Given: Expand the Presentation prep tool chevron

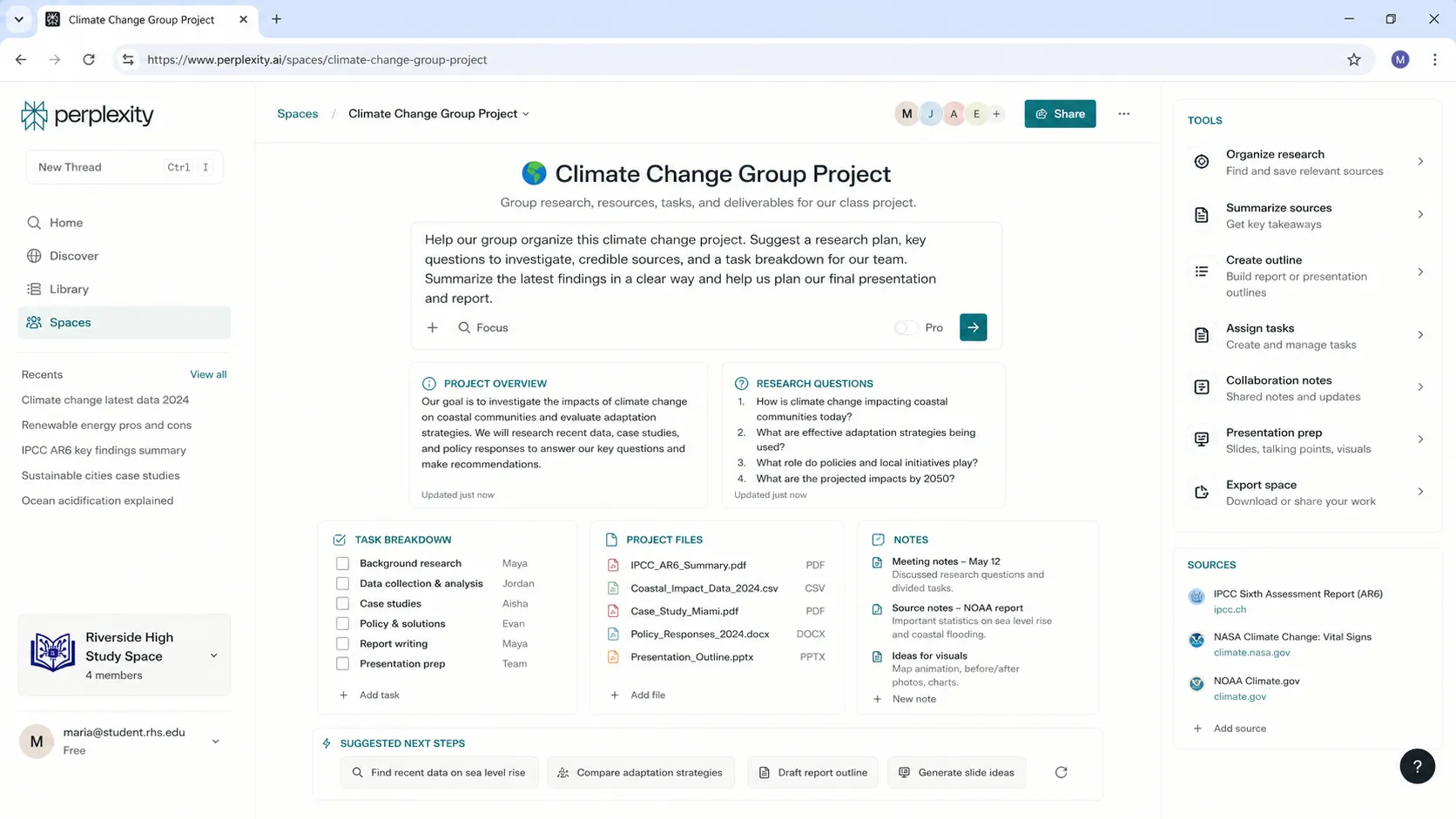Looking at the screenshot, I should pyautogui.click(x=1420, y=440).
